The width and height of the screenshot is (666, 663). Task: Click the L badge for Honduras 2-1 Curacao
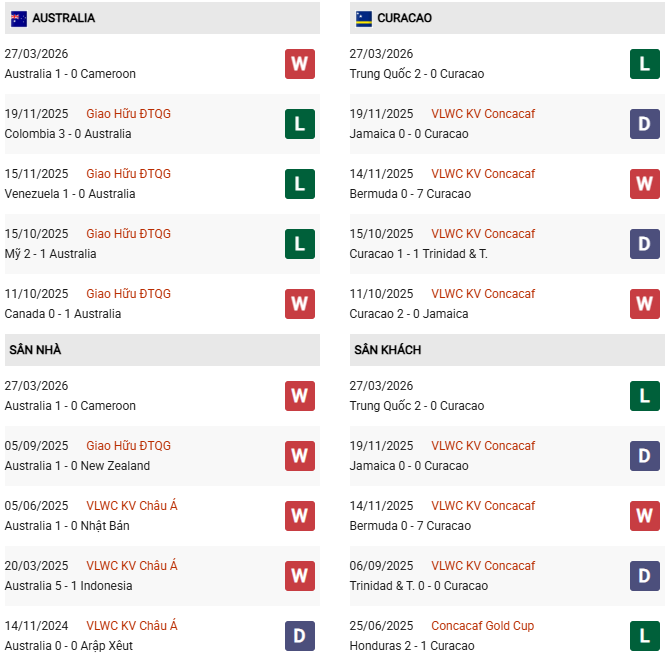pos(645,636)
